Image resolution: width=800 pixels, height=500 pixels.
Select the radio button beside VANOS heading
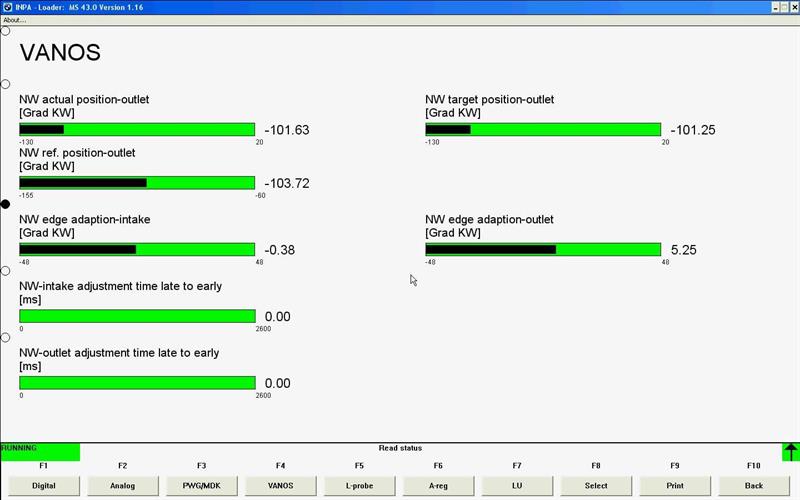click(x=5, y=31)
